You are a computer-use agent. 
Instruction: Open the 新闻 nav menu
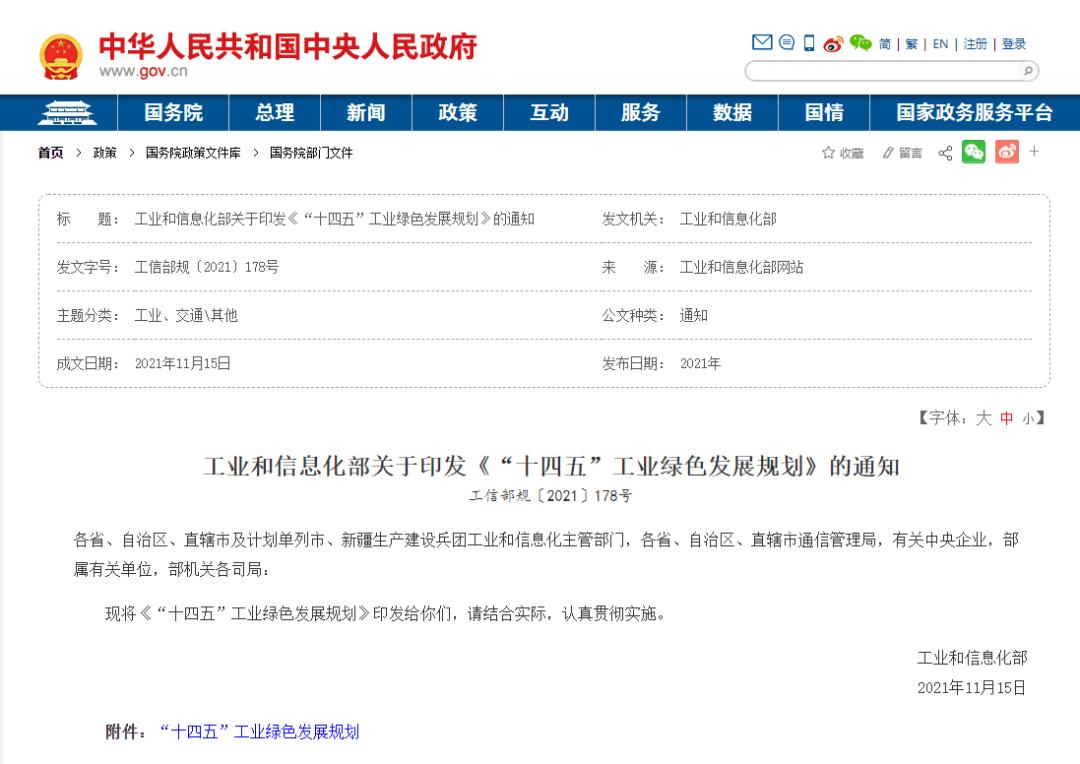(x=366, y=112)
